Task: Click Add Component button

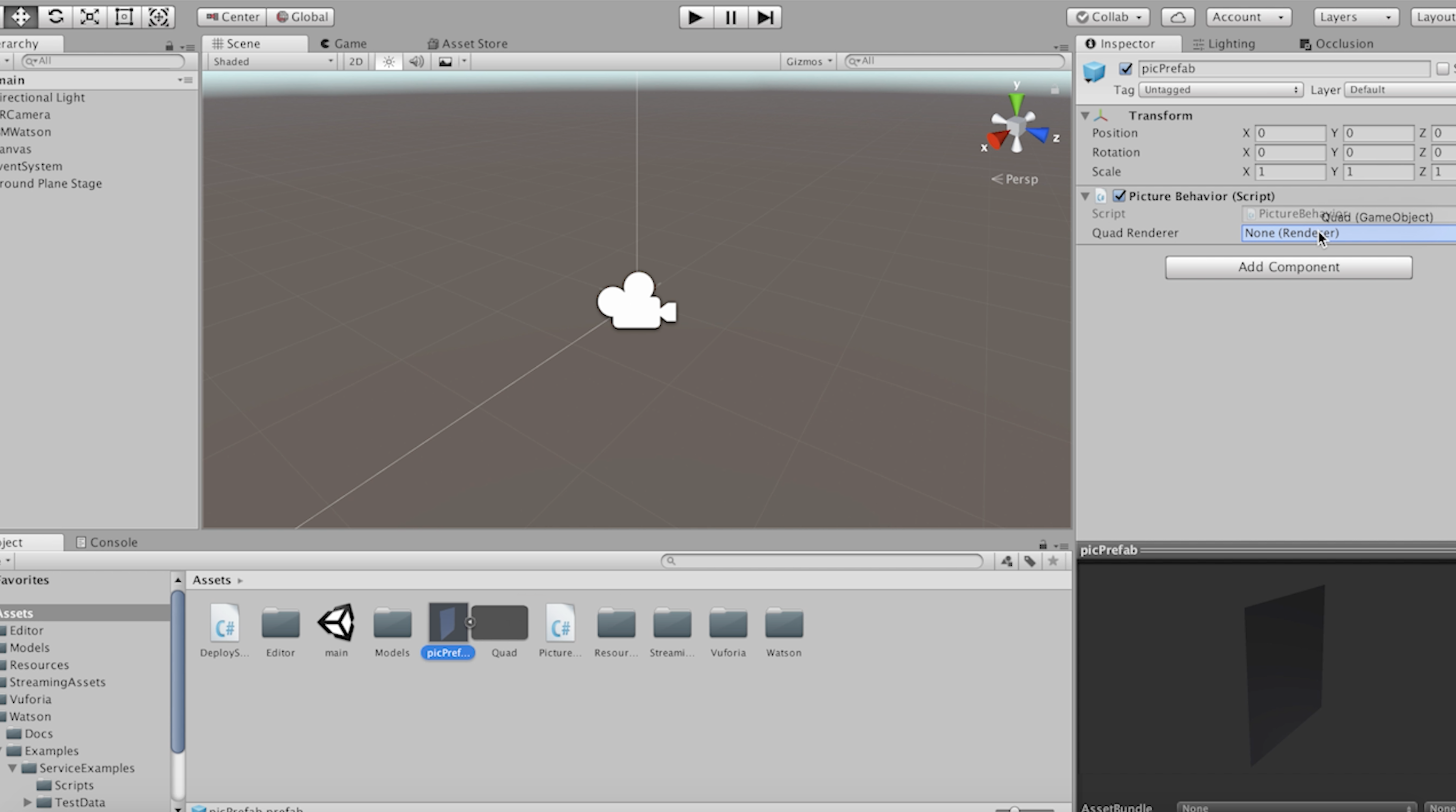Action: (x=1289, y=266)
